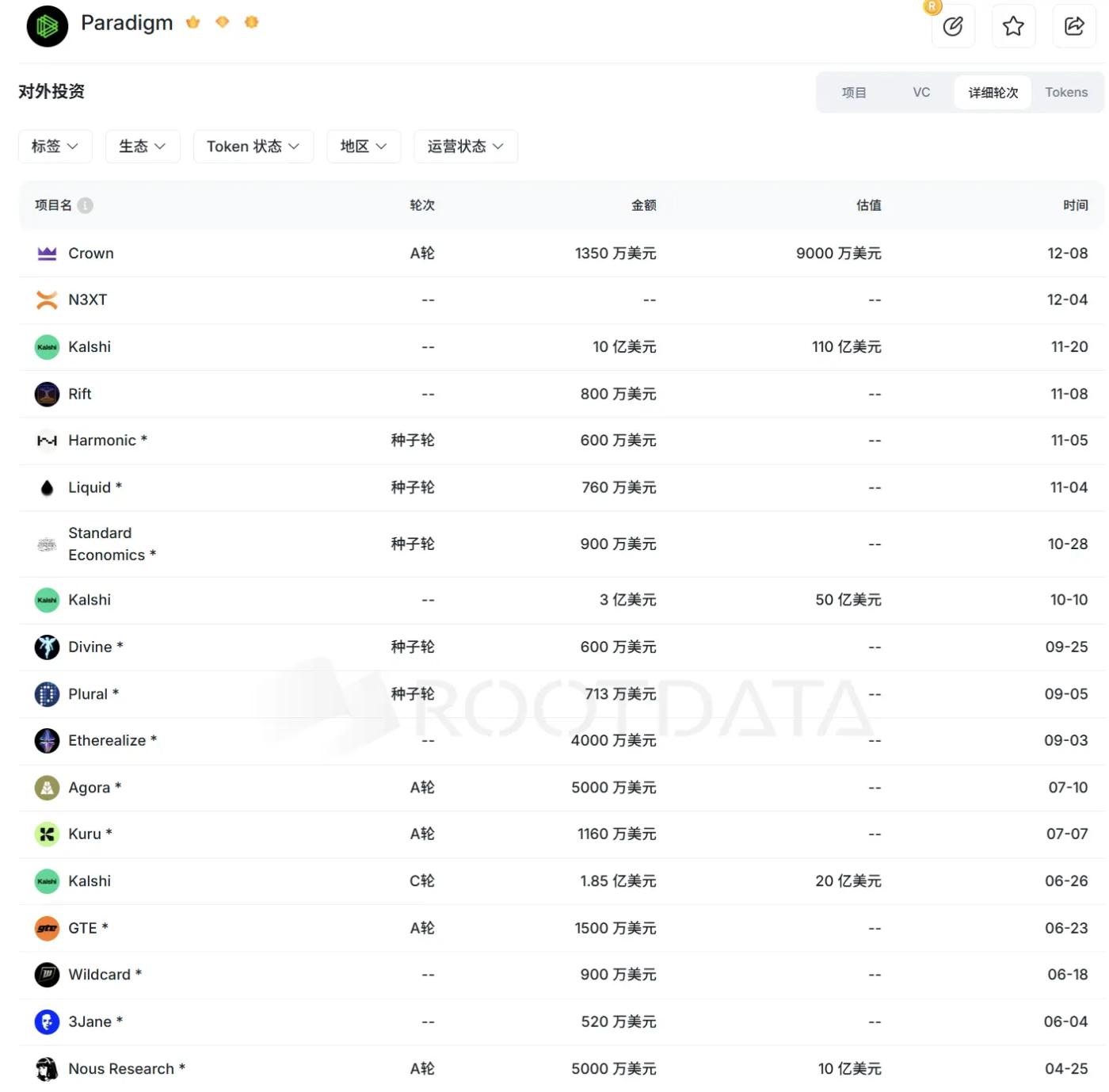Click the N3XT orange logo icon
The height and width of the screenshot is (1092, 1109).
(48, 300)
